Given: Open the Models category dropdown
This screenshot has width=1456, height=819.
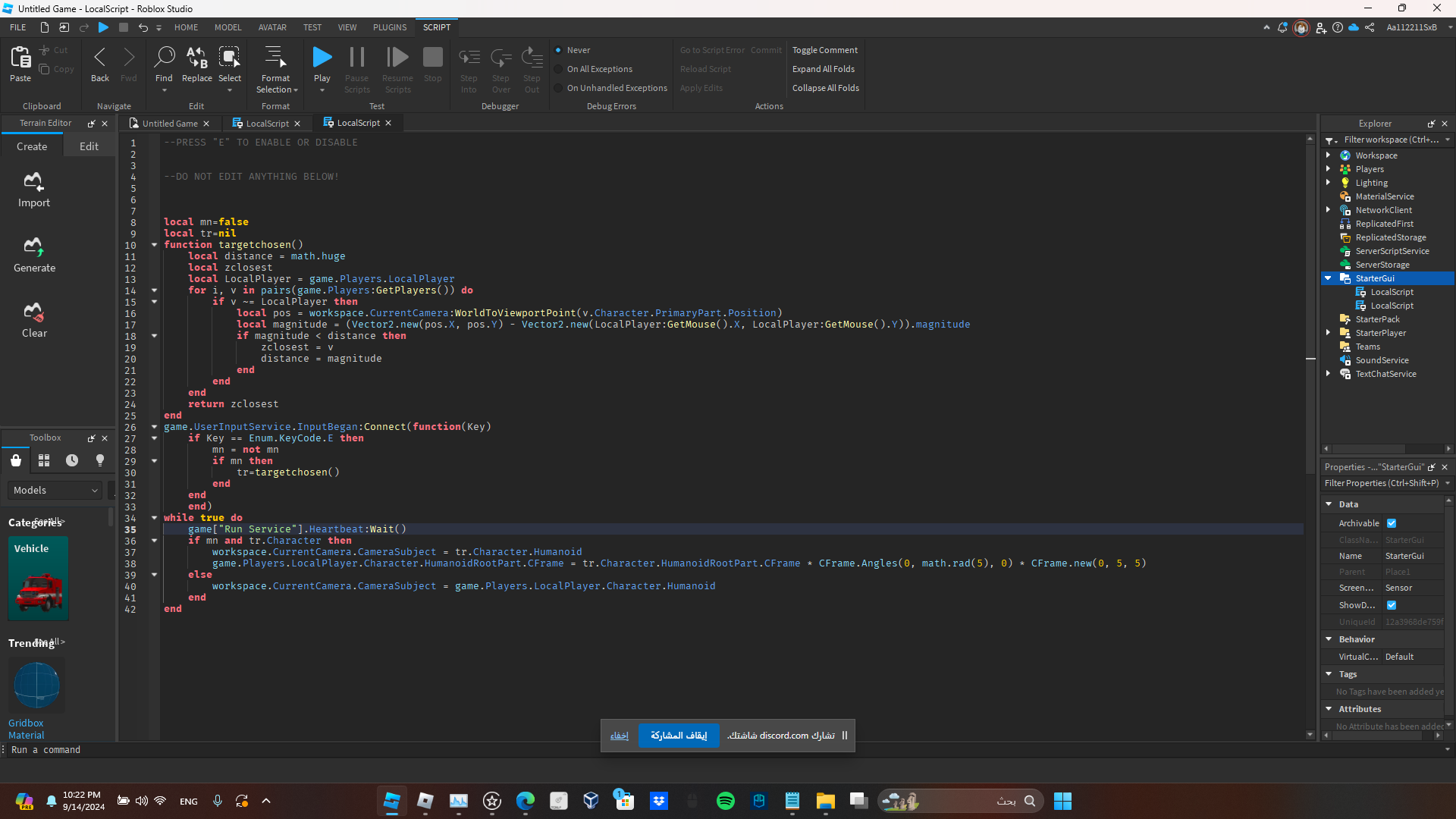Looking at the screenshot, I should coord(55,491).
